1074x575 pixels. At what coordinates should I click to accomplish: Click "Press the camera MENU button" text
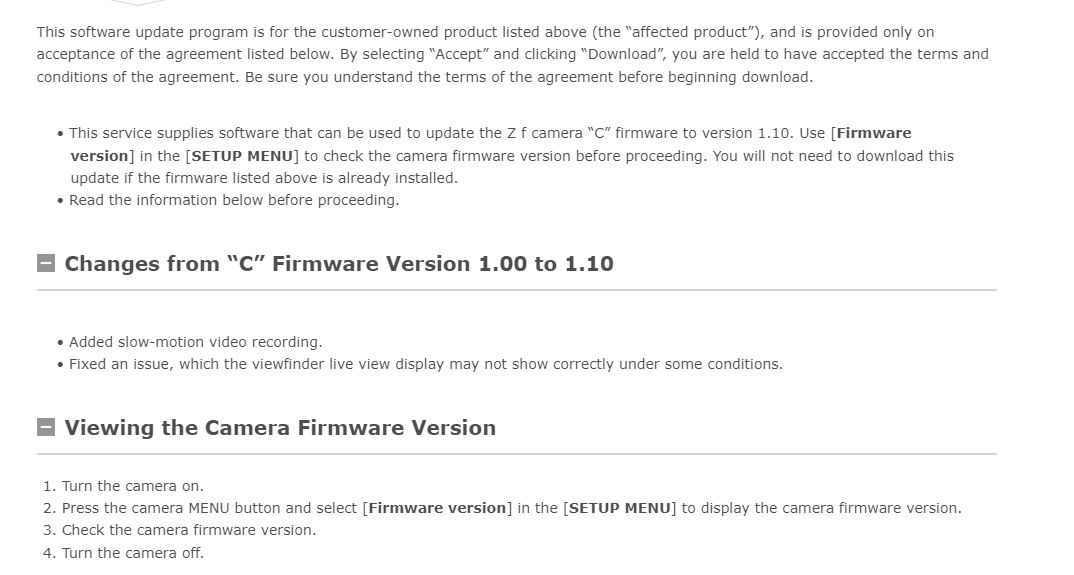[186, 508]
